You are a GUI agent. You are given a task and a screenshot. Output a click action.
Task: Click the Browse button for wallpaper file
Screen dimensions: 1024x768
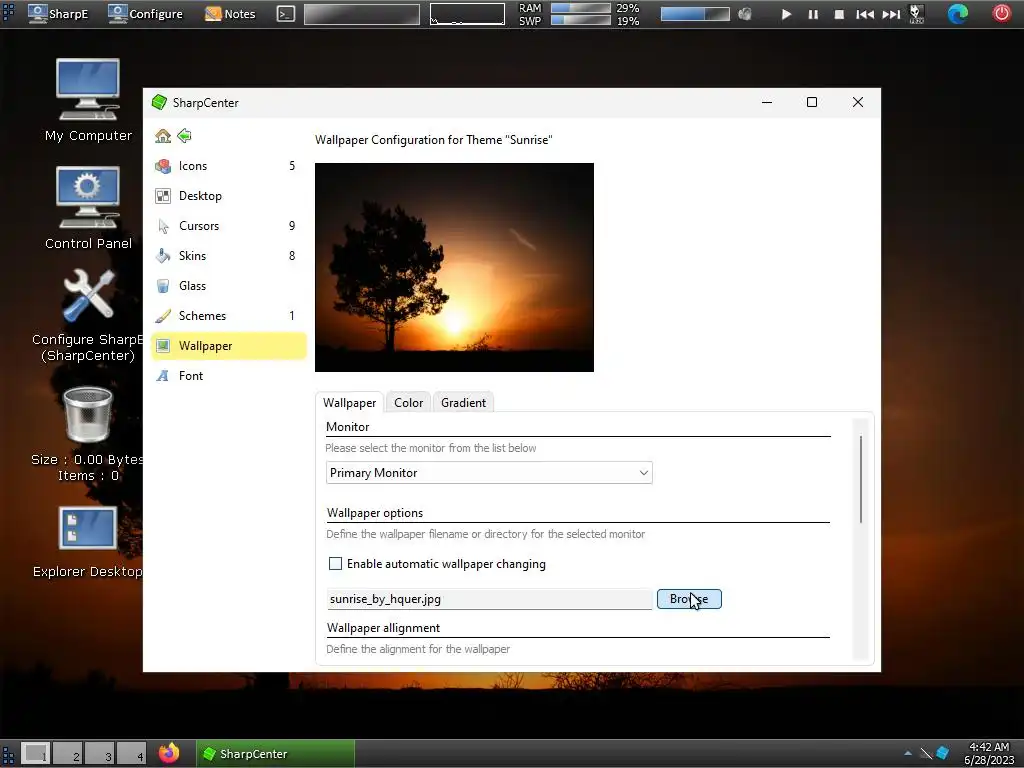click(x=689, y=599)
